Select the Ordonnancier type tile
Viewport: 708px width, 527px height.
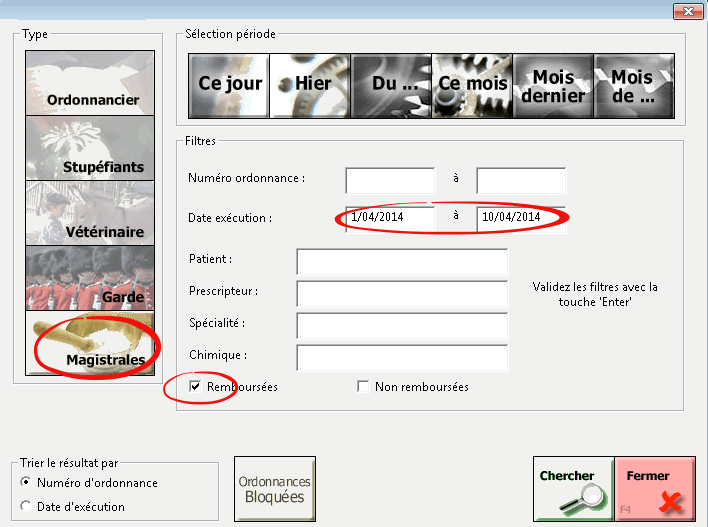point(90,83)
